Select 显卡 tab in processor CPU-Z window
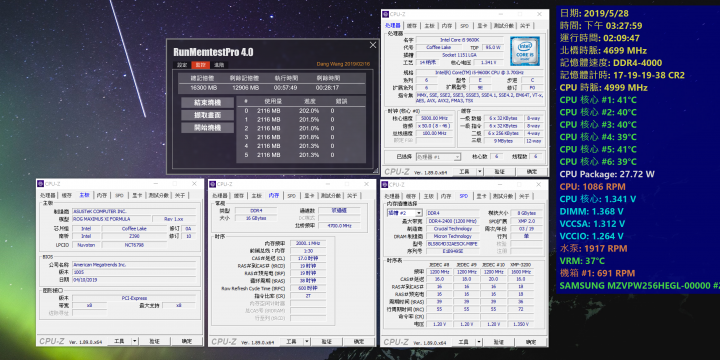 (481, 26)
